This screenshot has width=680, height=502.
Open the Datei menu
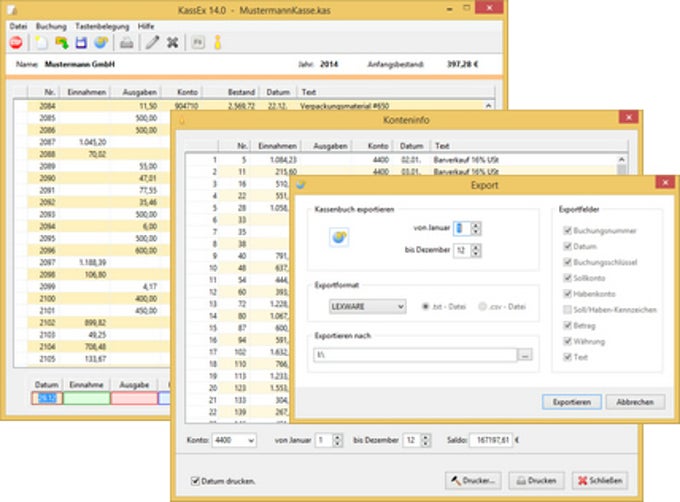(18, 26)
